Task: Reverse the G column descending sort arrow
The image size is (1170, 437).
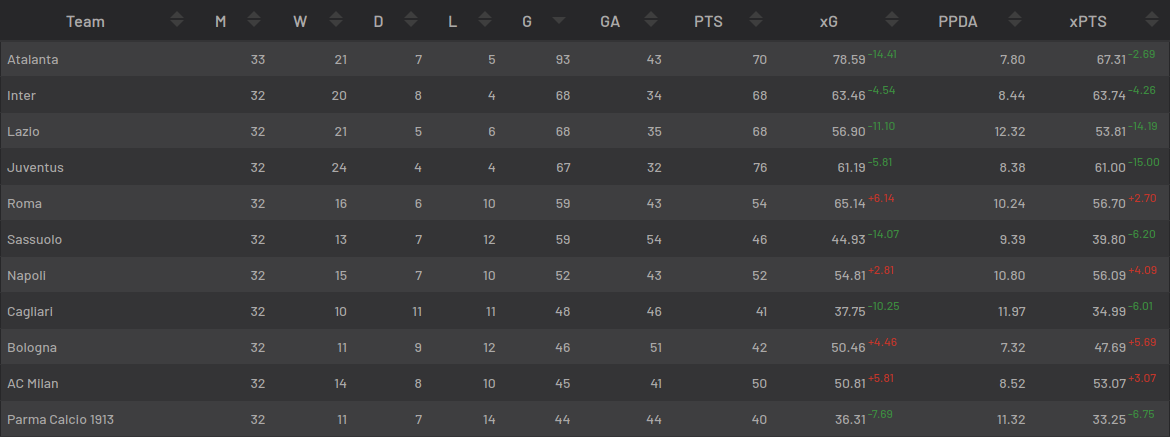Action: coord(559,21)
